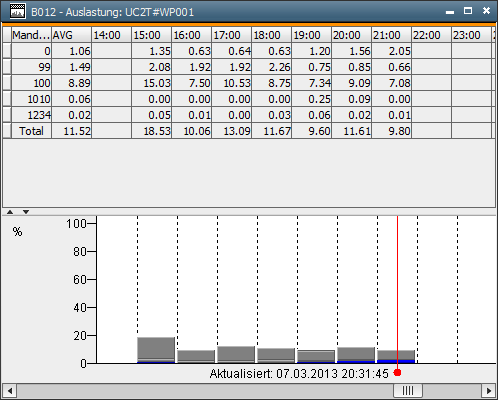This screenshot has height=400, width=498.
Task: Click the 20:00 bar in chart
Action: (x=356, y=355)
